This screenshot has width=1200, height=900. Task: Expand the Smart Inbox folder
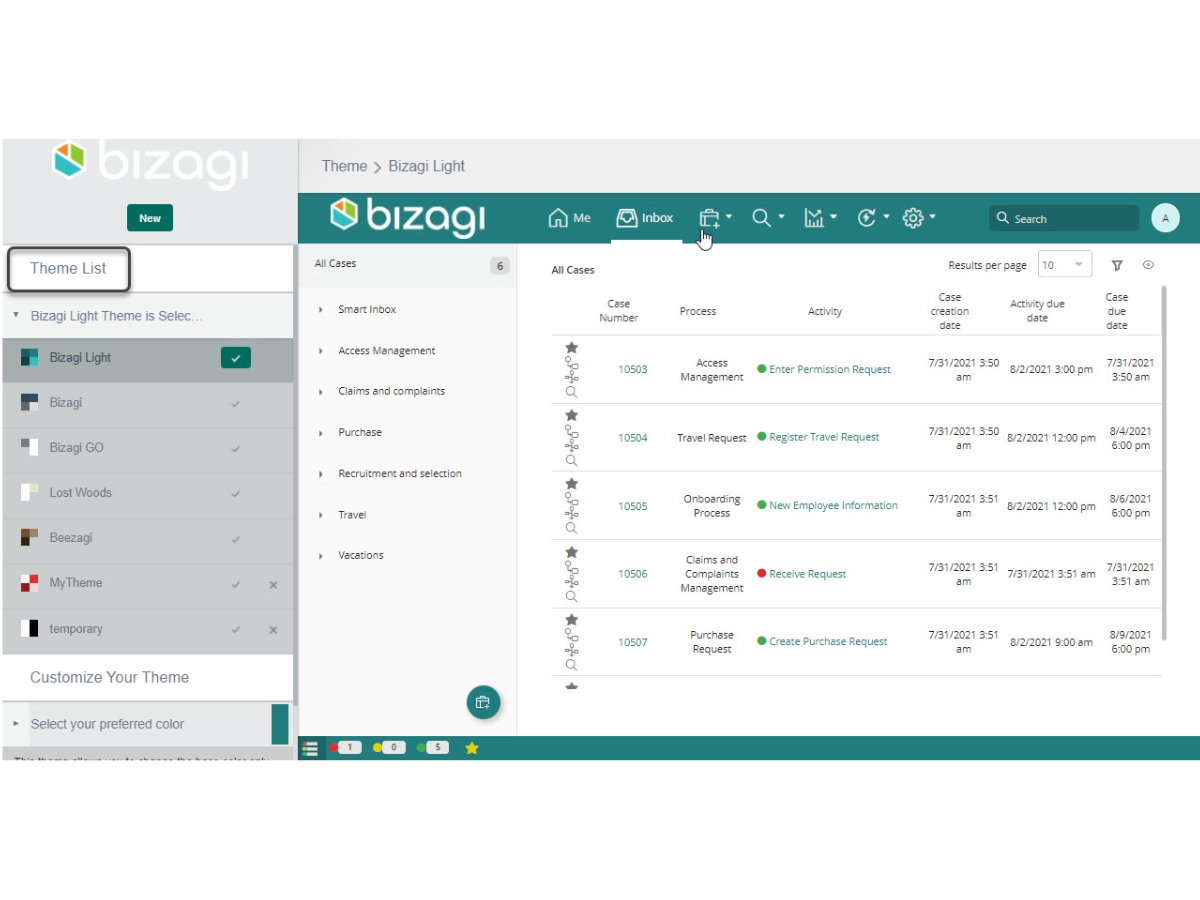[x=321, y=310]
